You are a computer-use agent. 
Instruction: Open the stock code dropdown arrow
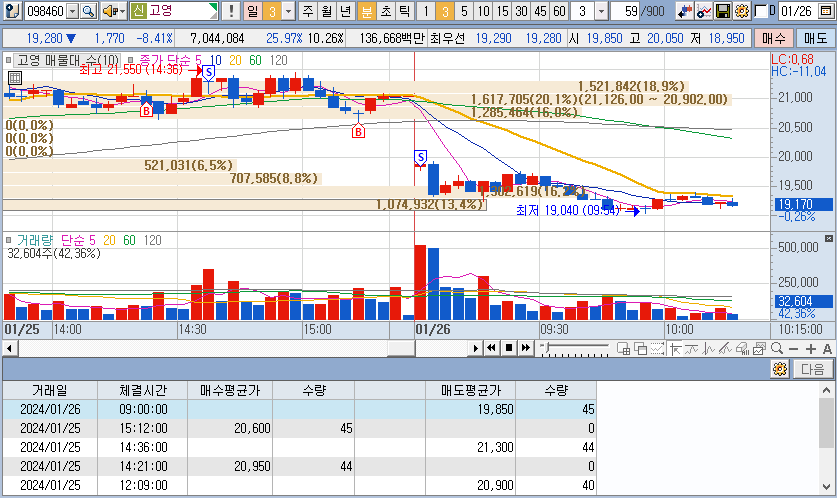(73, 11)
